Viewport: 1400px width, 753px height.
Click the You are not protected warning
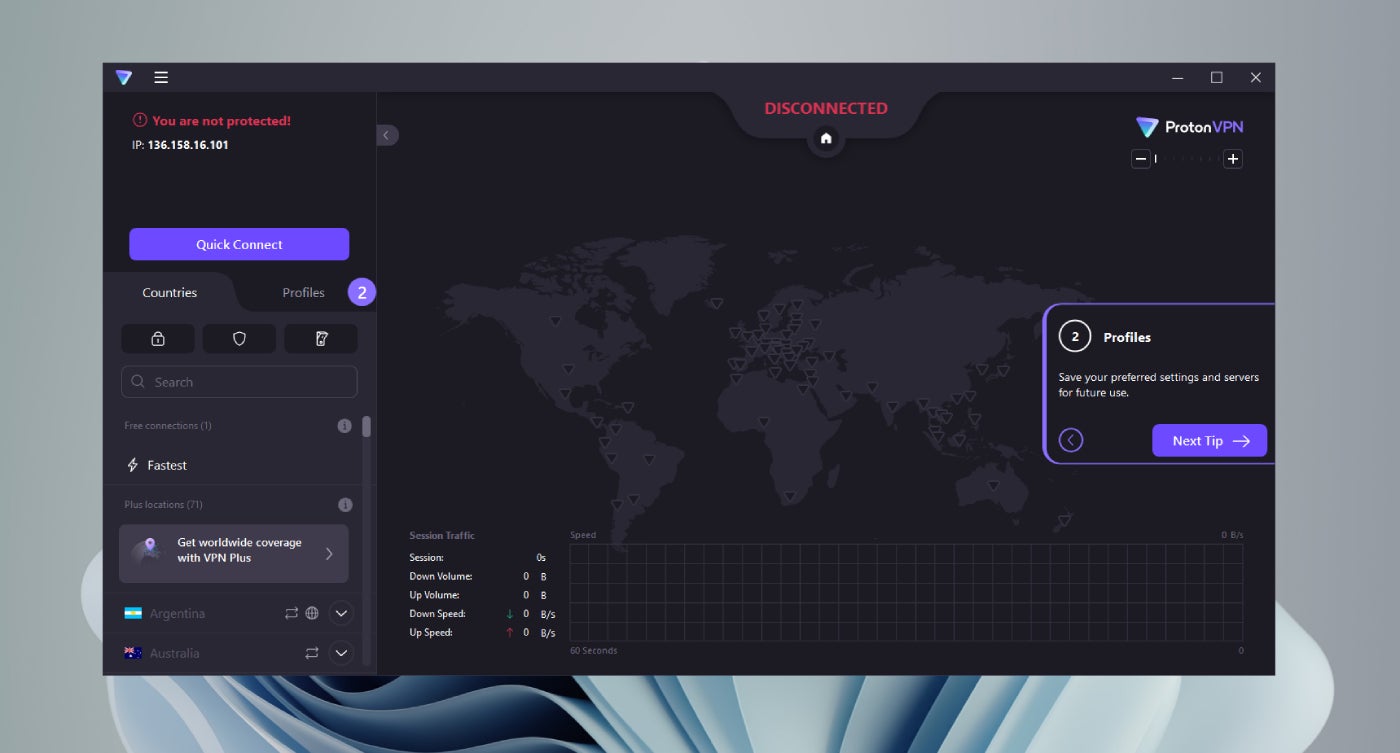click(x=212, y=121)
